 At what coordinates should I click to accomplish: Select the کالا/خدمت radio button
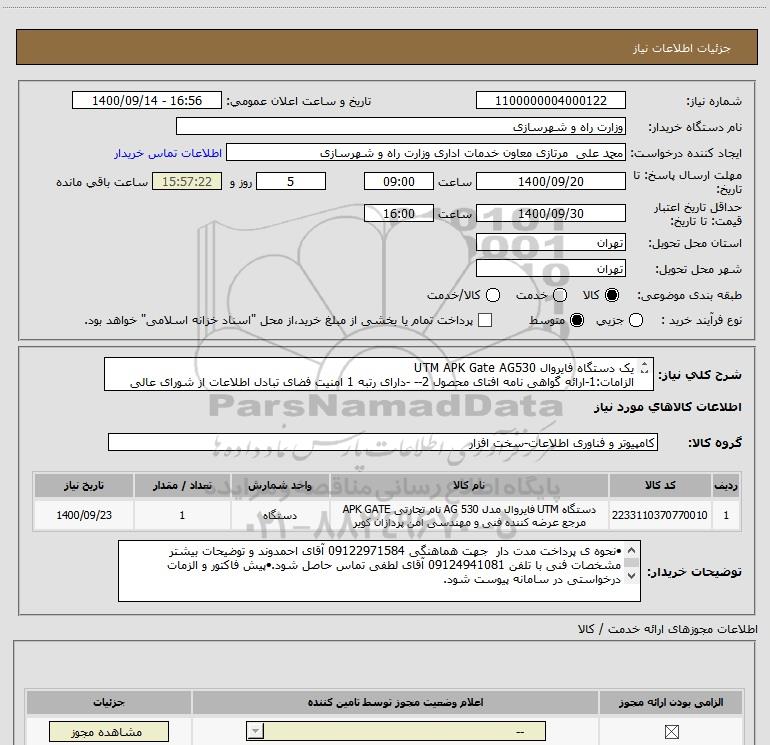(x=493, y=295)
